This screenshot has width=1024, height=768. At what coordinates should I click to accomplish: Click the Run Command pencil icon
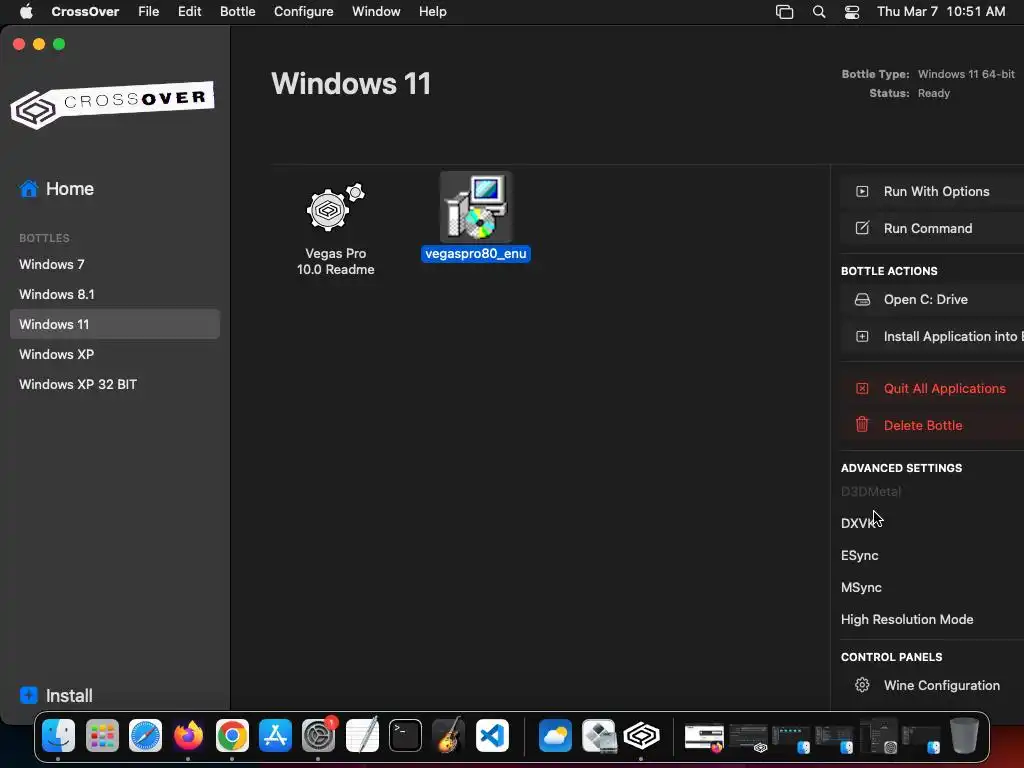pyautogui.click(x=862, y=228)
